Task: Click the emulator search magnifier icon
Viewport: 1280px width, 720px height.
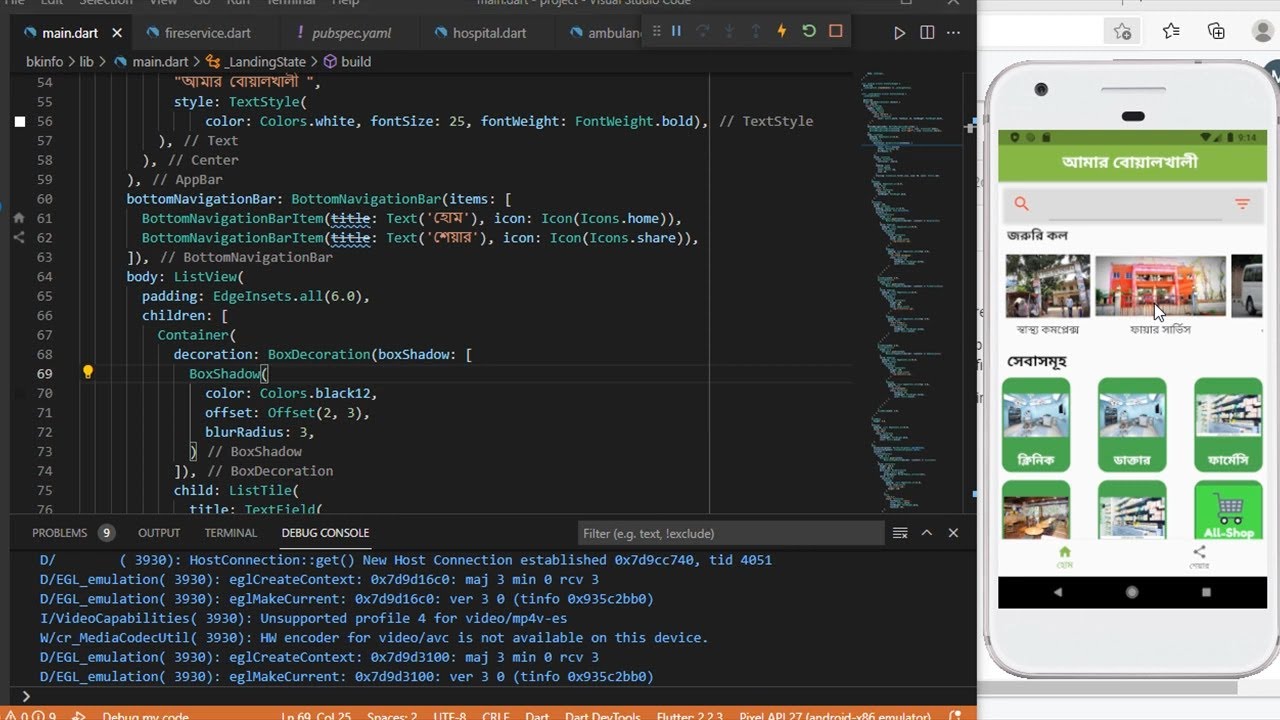Action: click(x=1021, y=204)
